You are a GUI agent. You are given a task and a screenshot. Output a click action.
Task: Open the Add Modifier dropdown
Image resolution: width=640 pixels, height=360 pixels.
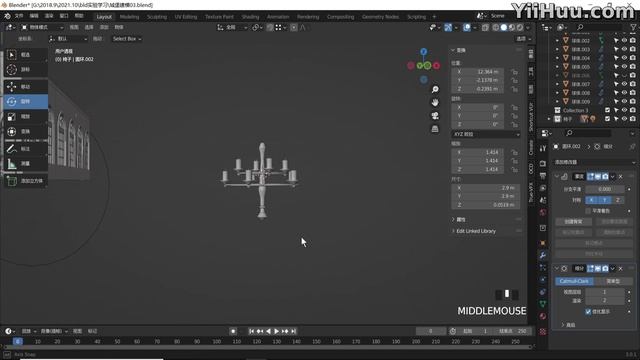[594, 162]
